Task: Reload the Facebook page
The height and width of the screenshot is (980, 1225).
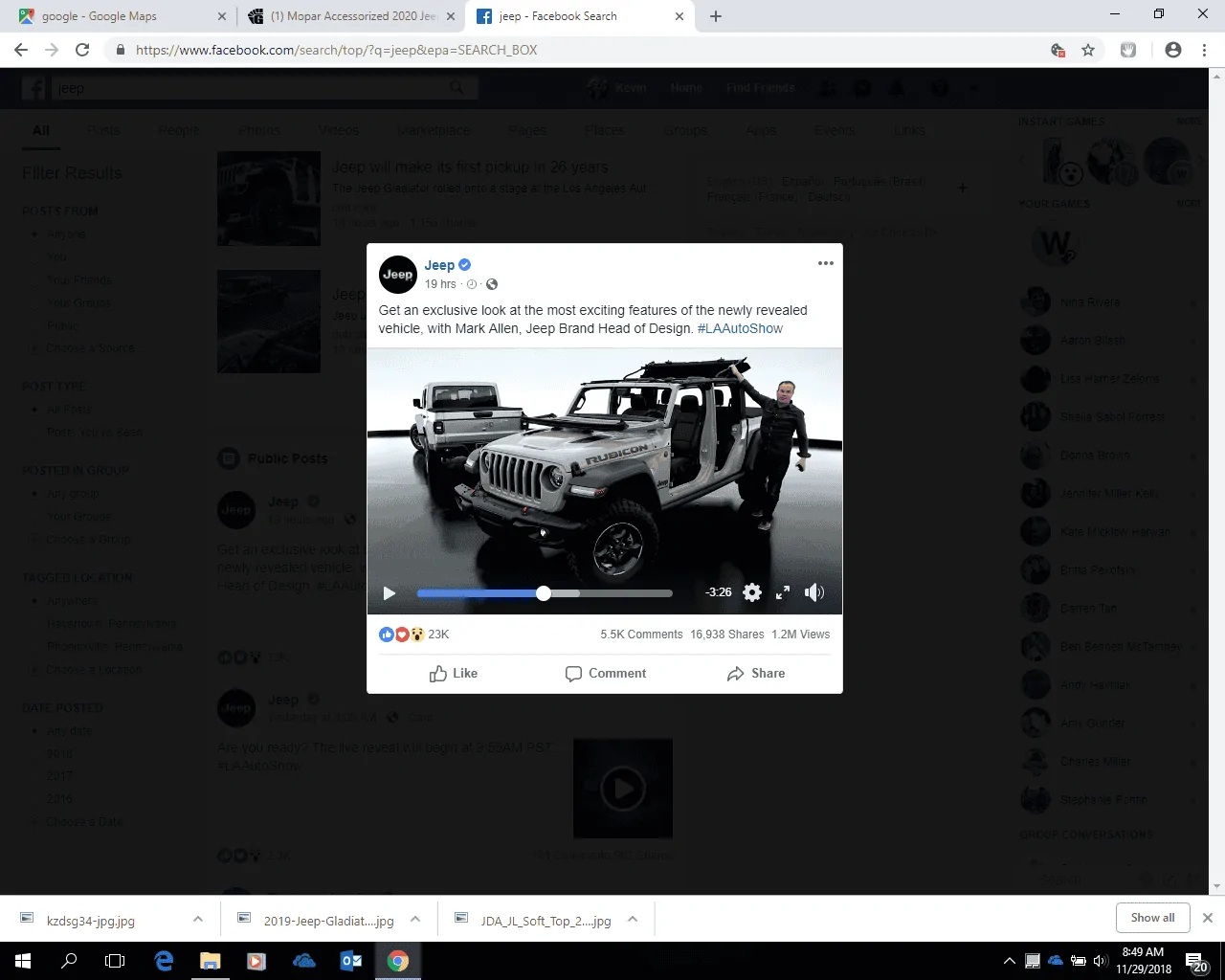Action: pyautogui.click(x=82, y=50)
